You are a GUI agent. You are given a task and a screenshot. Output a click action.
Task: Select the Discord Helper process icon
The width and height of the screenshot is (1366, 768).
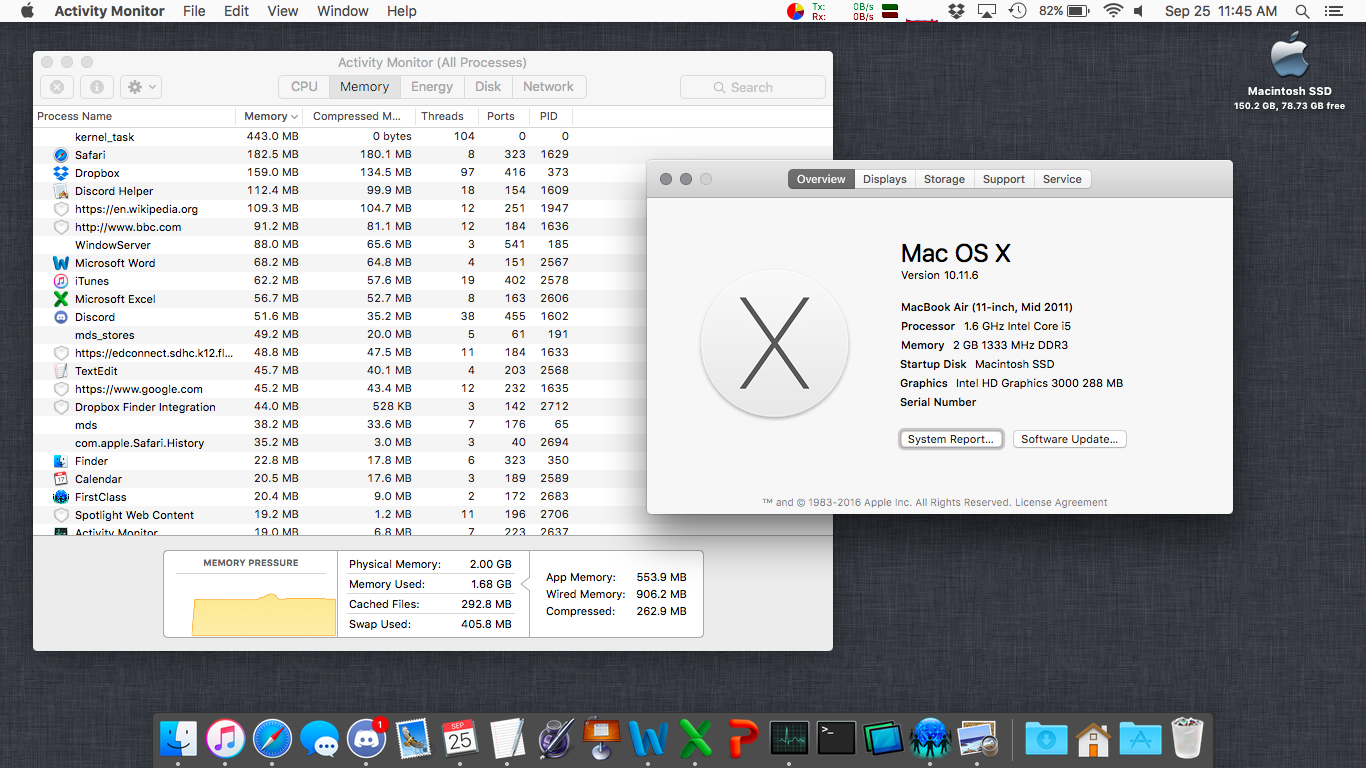(60, 191)
